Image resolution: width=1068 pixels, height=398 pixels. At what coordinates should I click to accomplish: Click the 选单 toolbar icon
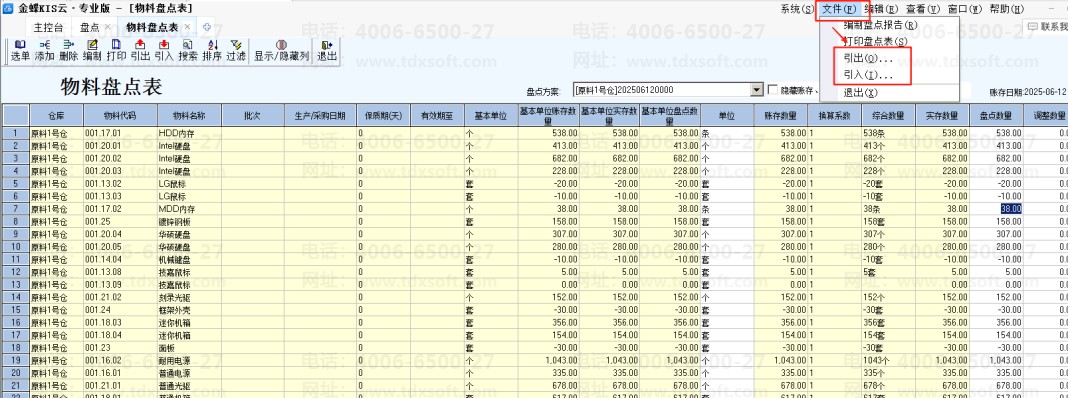(x=20, y=50)
